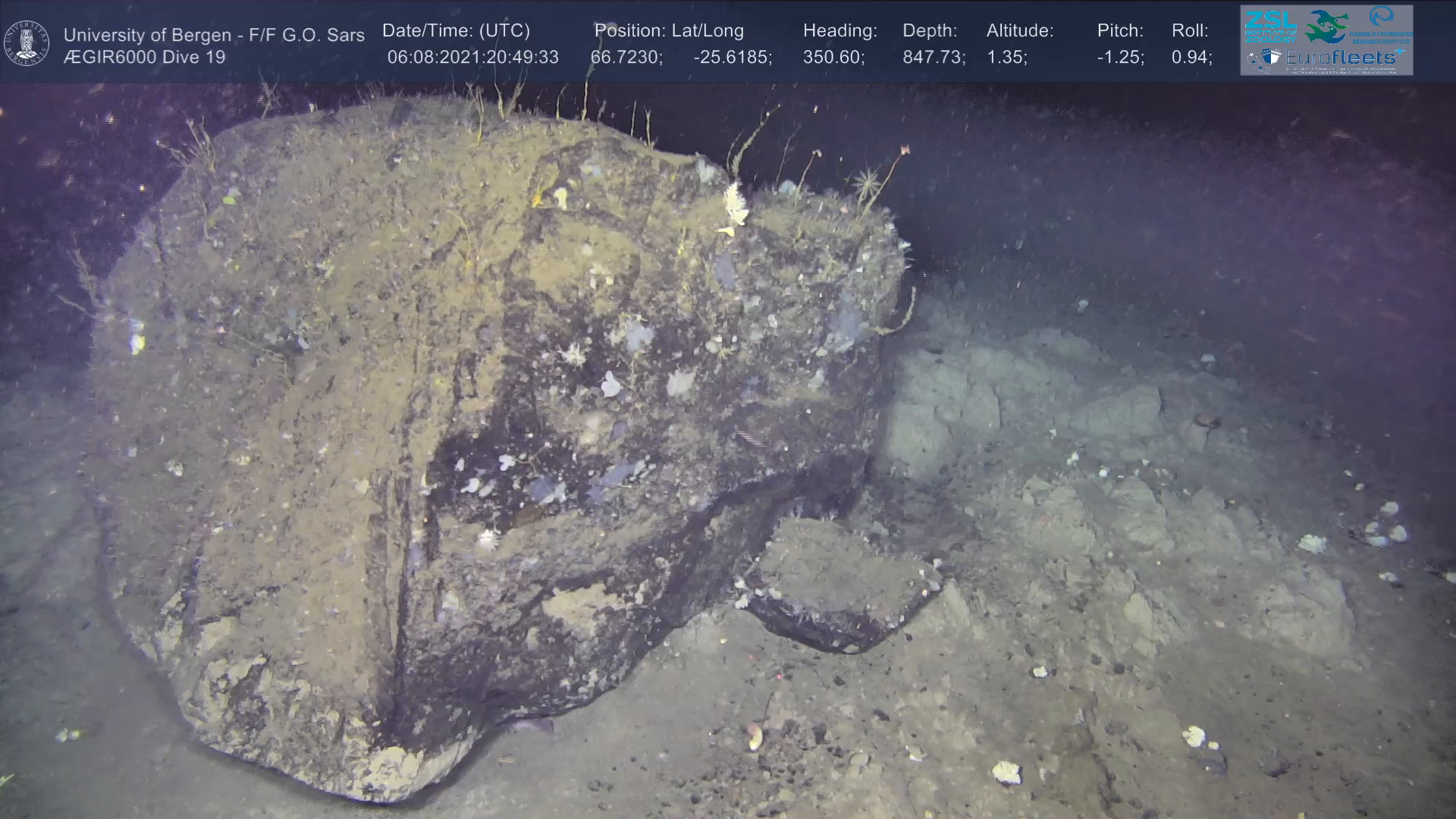
Task: Click the spiky crinoid on boulder's upper right
Action: click(864, 184)
